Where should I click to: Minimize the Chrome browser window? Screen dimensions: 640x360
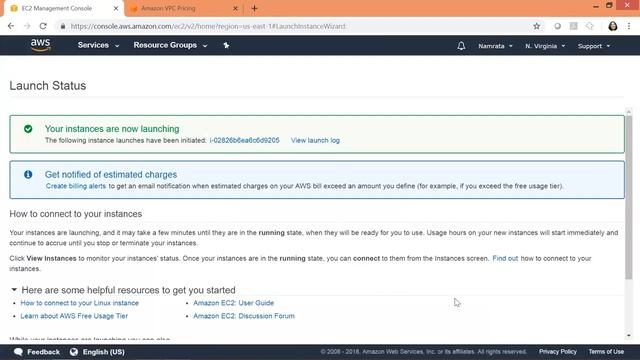click(596, 6)
